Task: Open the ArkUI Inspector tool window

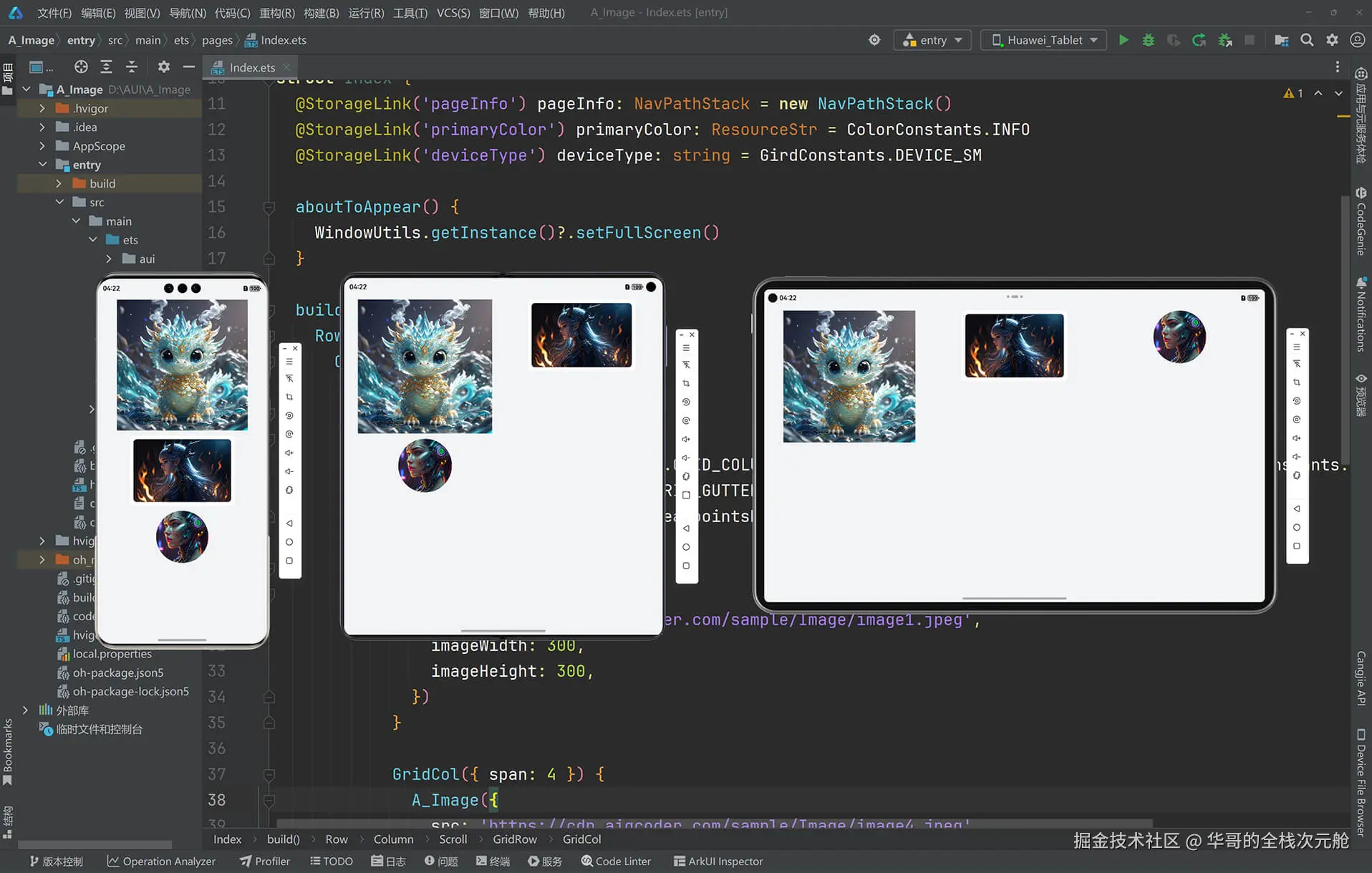Action: [x=718, y=861]
